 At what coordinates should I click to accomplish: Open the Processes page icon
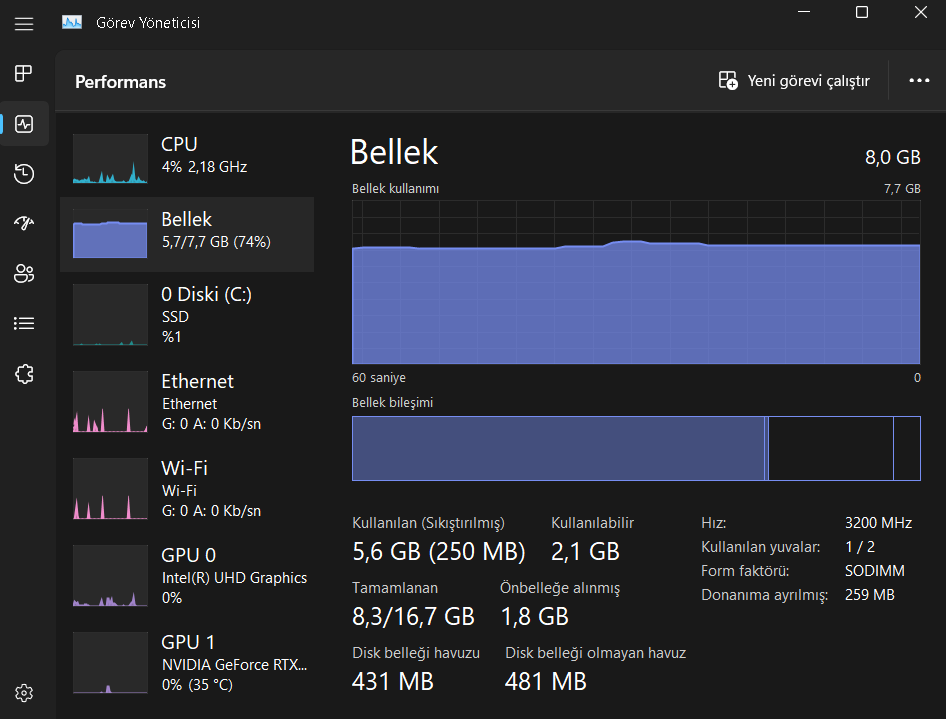coord(24,73)
